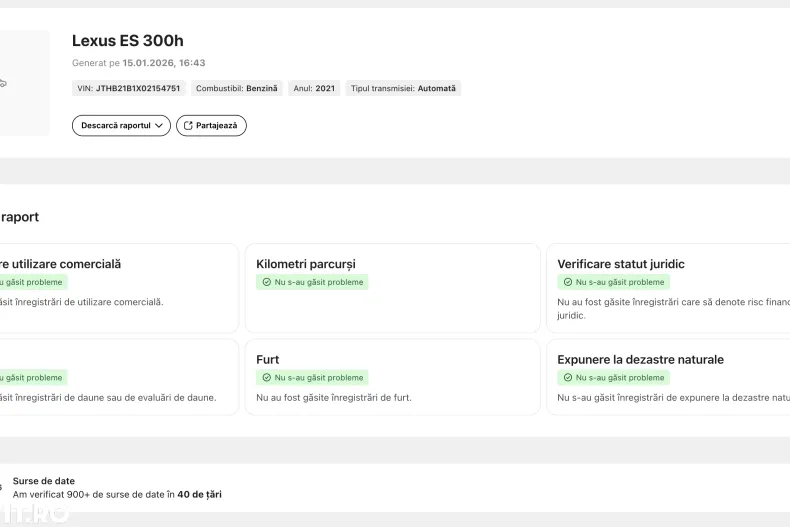Viewport: 790px width, 527px height.
Task: Click the Lexus ES 300h title
Action: 127,41
